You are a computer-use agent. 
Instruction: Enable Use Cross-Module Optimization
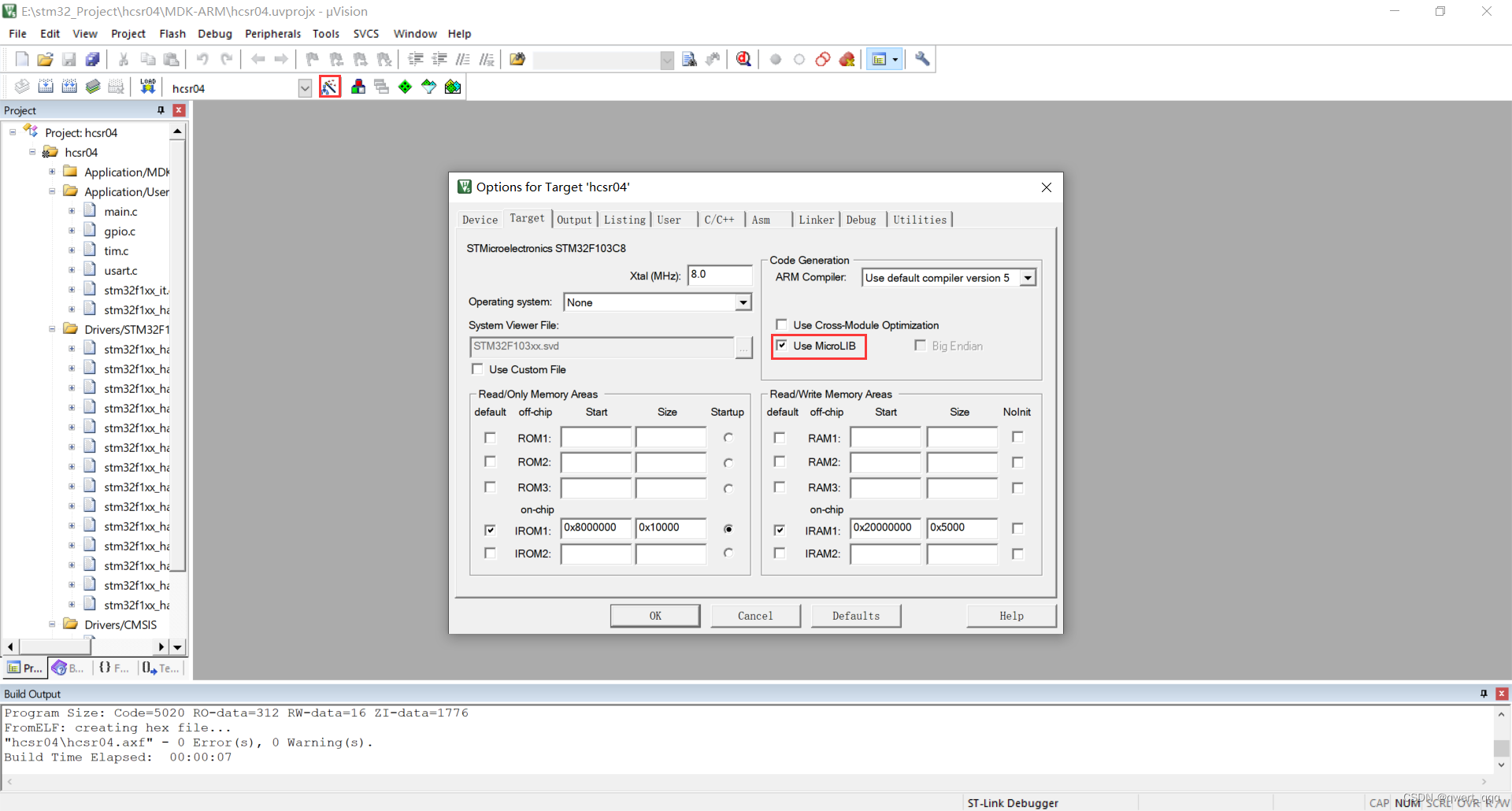point(781,324)
